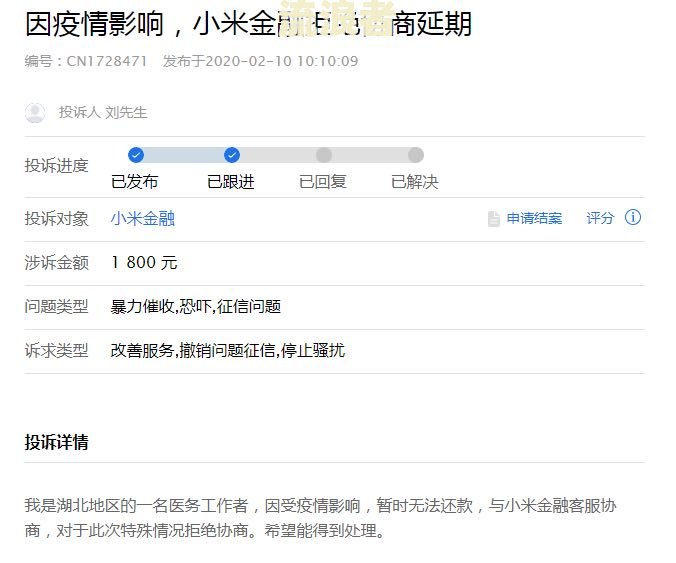Click the 投诉进度 row label
The height and width of the screenshot is (563, 676).
56,166
